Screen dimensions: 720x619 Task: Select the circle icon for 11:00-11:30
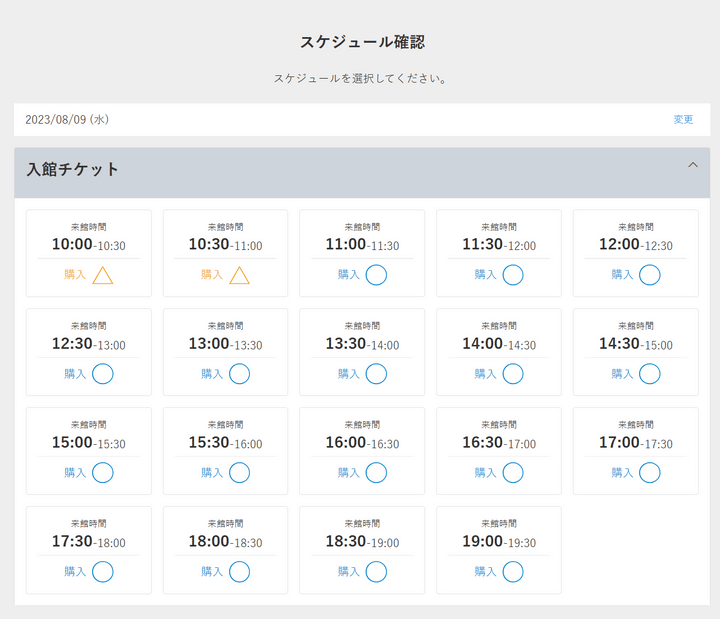point(376,275)
